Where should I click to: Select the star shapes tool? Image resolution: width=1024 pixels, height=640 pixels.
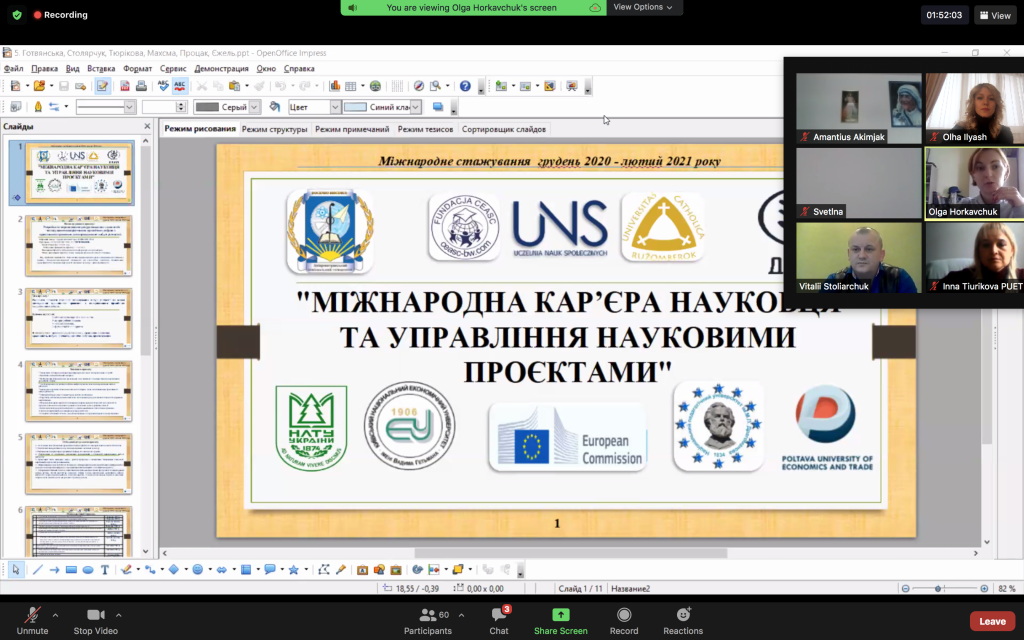(294, 569)
